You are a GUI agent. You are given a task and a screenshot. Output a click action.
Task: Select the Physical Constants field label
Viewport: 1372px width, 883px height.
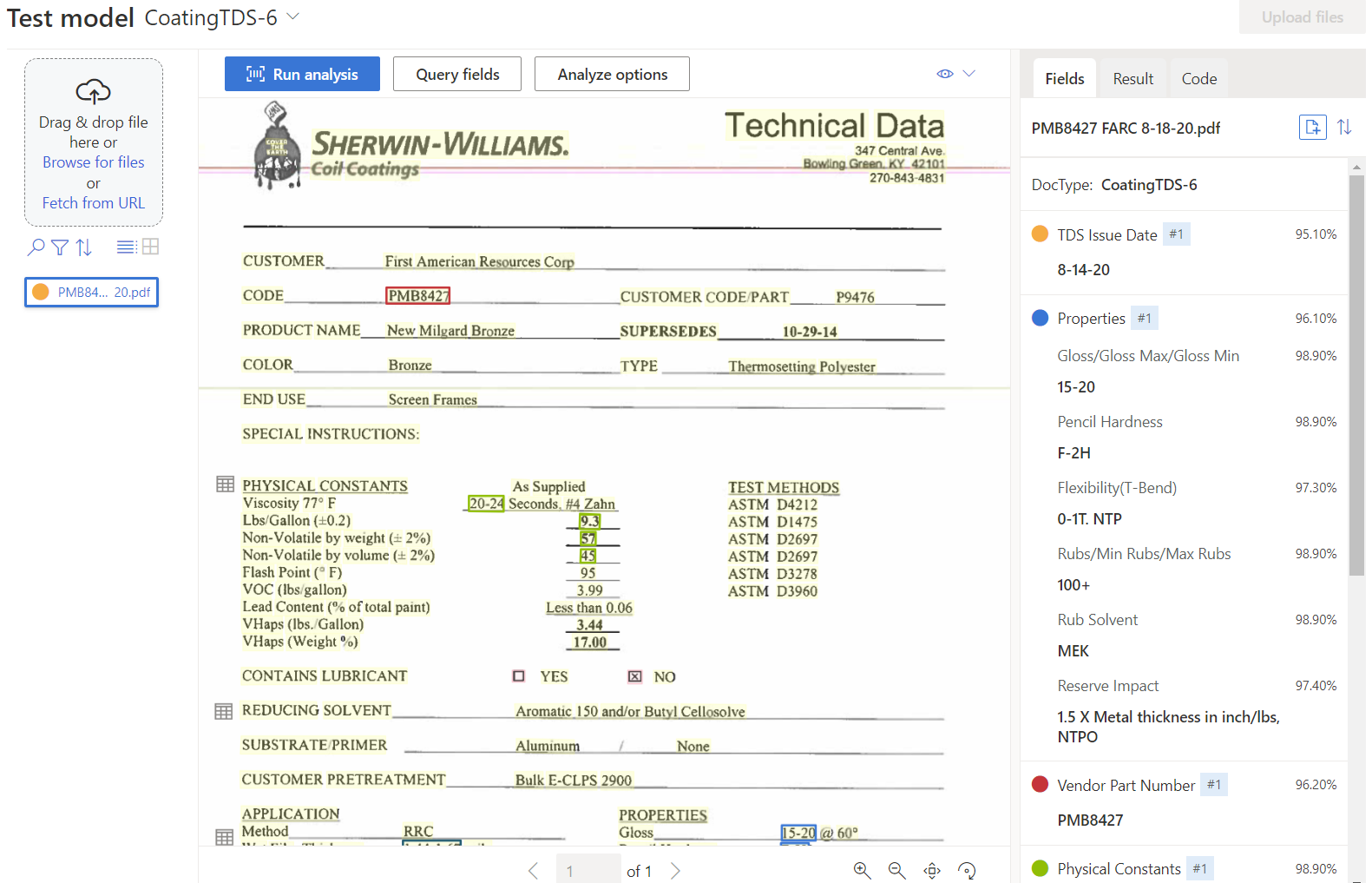[1119, 869]
